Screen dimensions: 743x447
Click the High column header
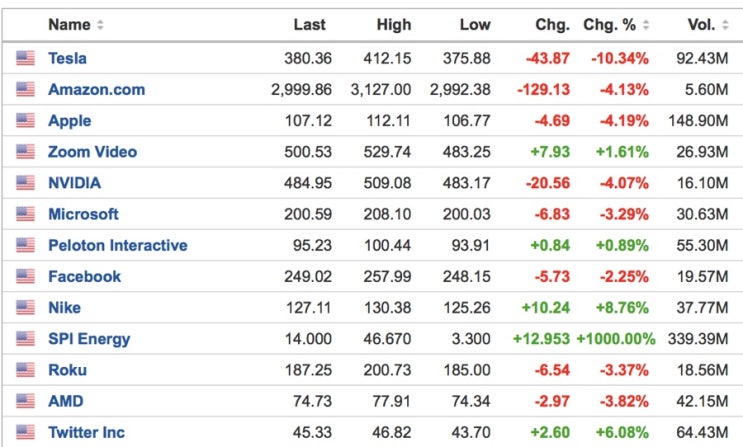(x=394, y=25)
